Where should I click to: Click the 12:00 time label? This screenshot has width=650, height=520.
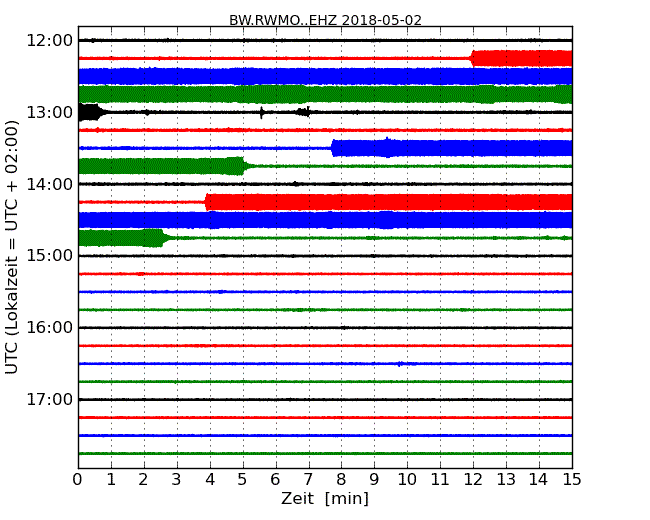tap(49, 41)
